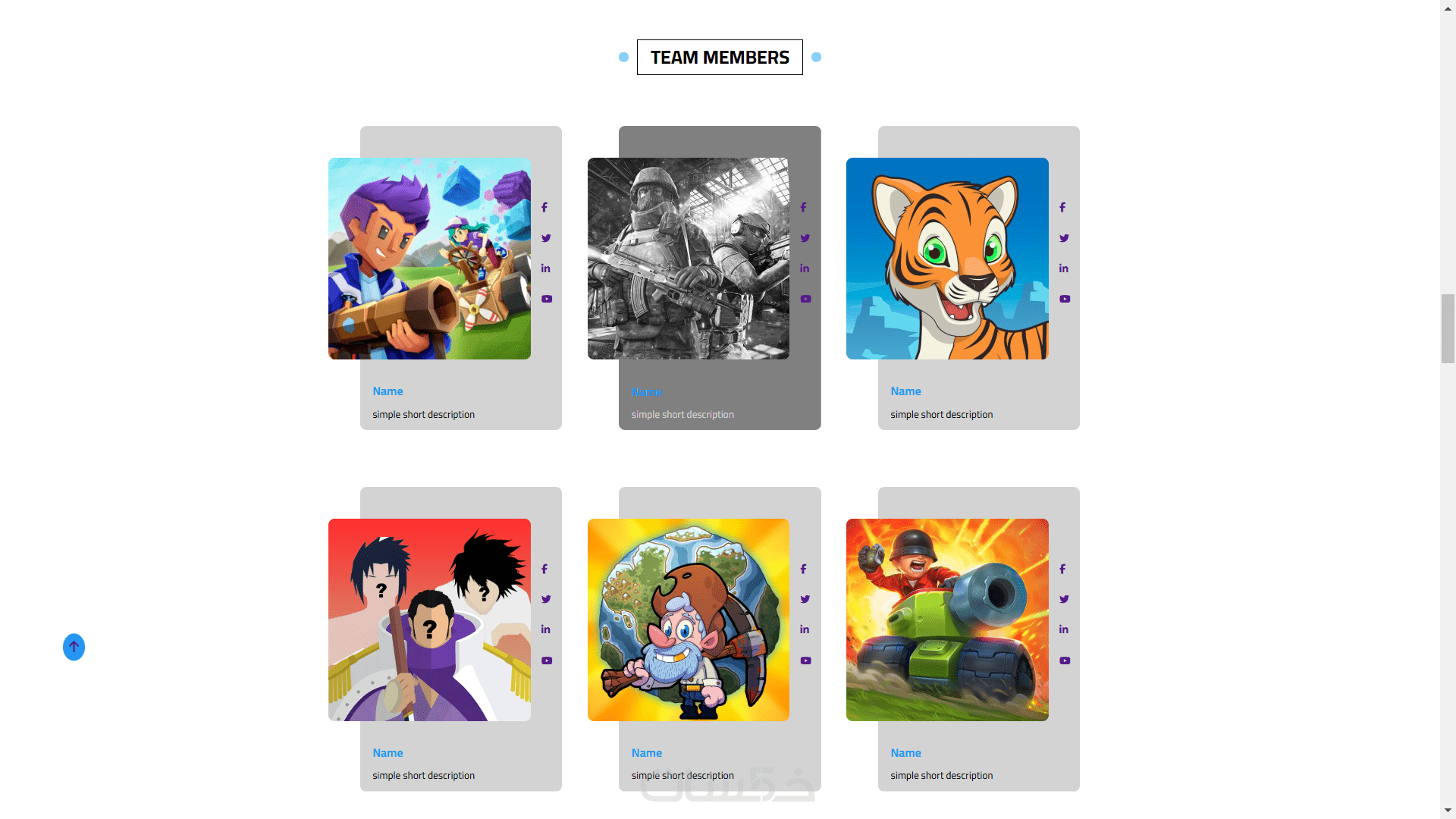Open Facebook icon on the tank card
The width and height of the screenshot is (1456, 819).
(x=1062, y=569)
